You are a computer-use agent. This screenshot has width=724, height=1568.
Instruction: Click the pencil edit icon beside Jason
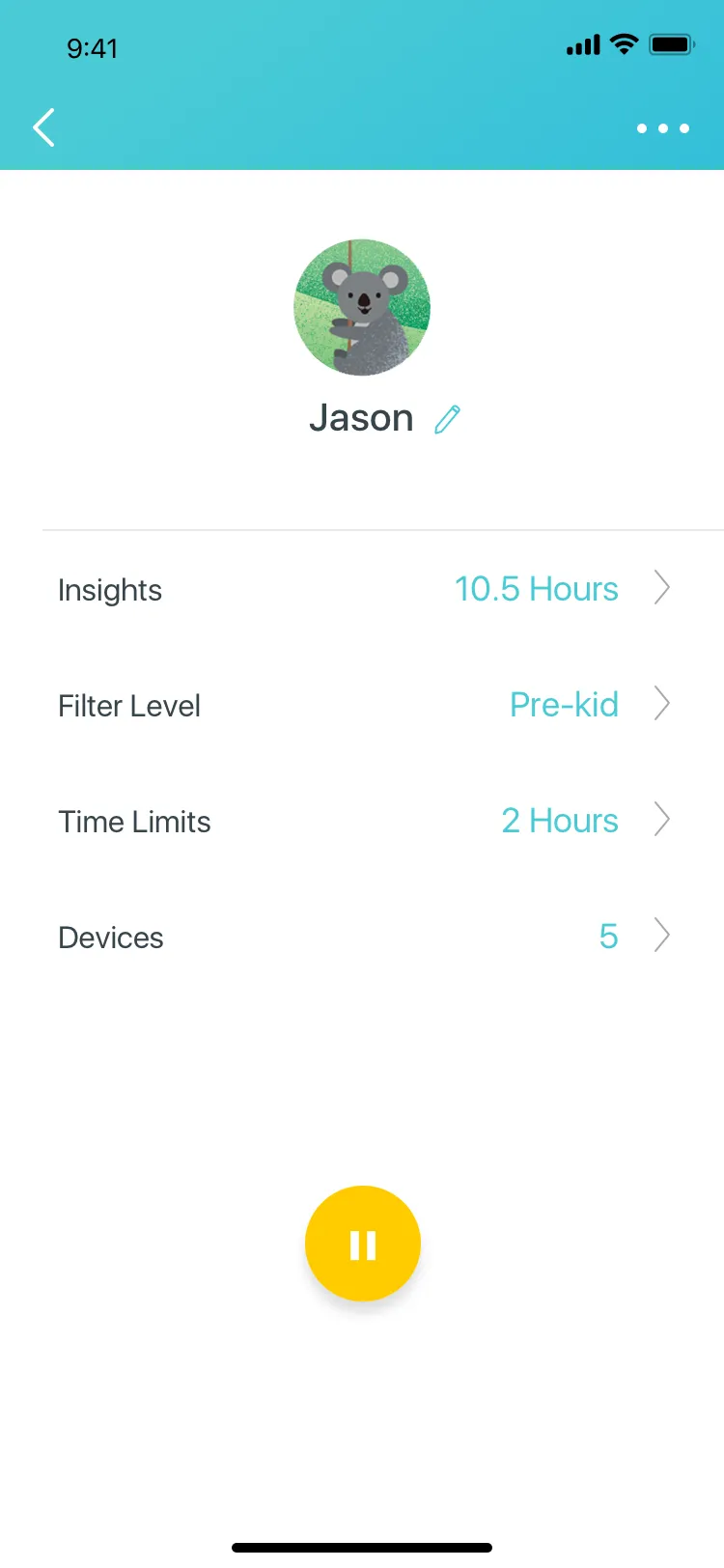click(x=447, y=419)
